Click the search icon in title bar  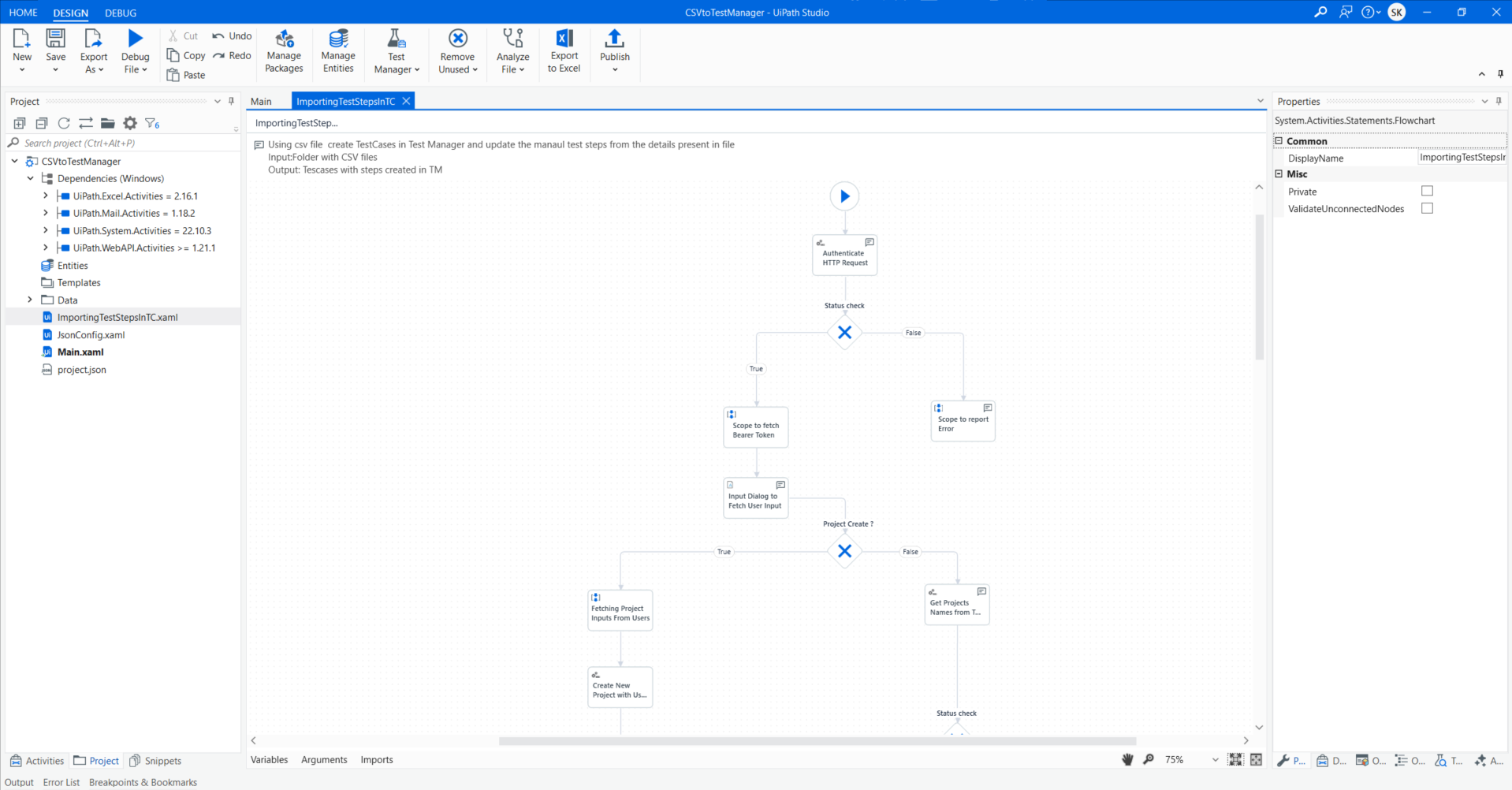(x=1320, y=12)
